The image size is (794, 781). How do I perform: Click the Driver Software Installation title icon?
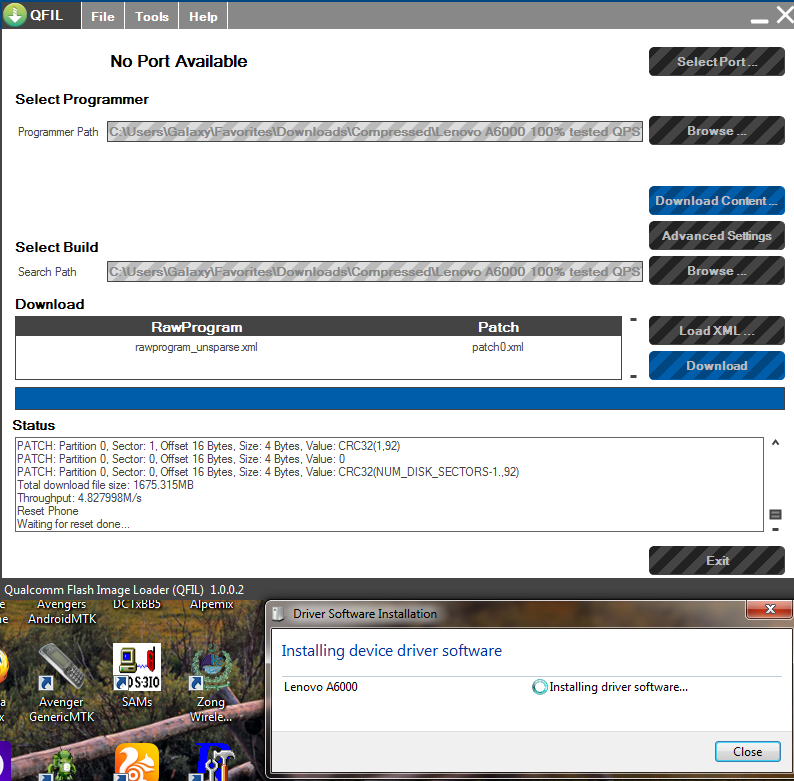coord(277,614)
